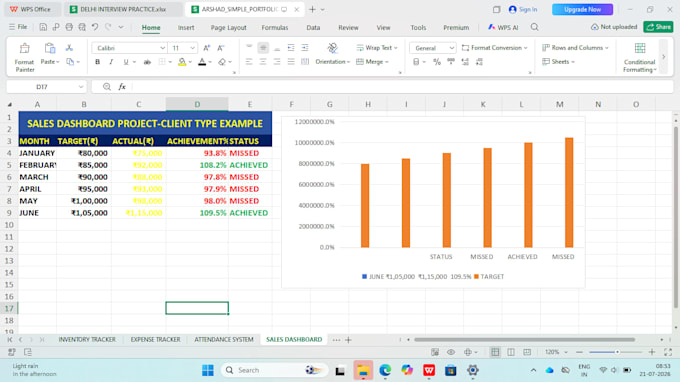Middle-align the cell vertically

pos(263,48)
